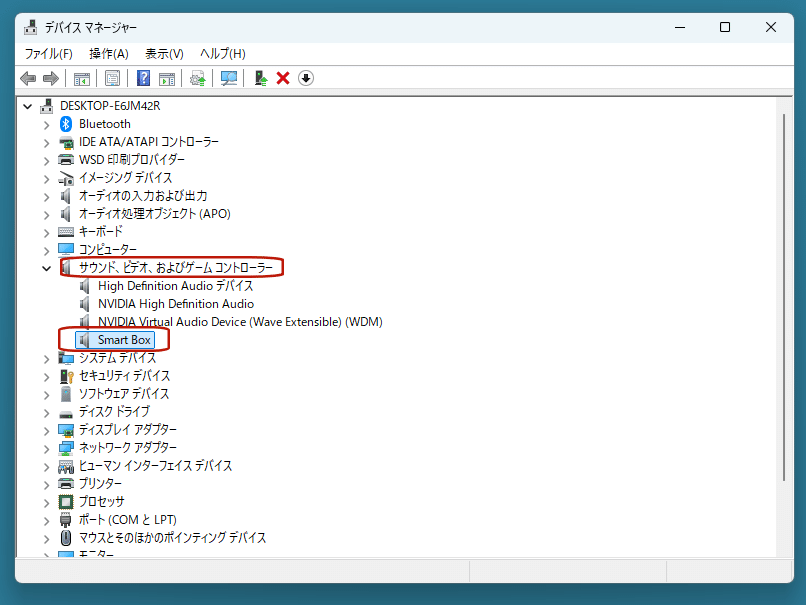Select the DESKTOP-E6JM42R computer name

pyautogui.click(x=110, y=106)
